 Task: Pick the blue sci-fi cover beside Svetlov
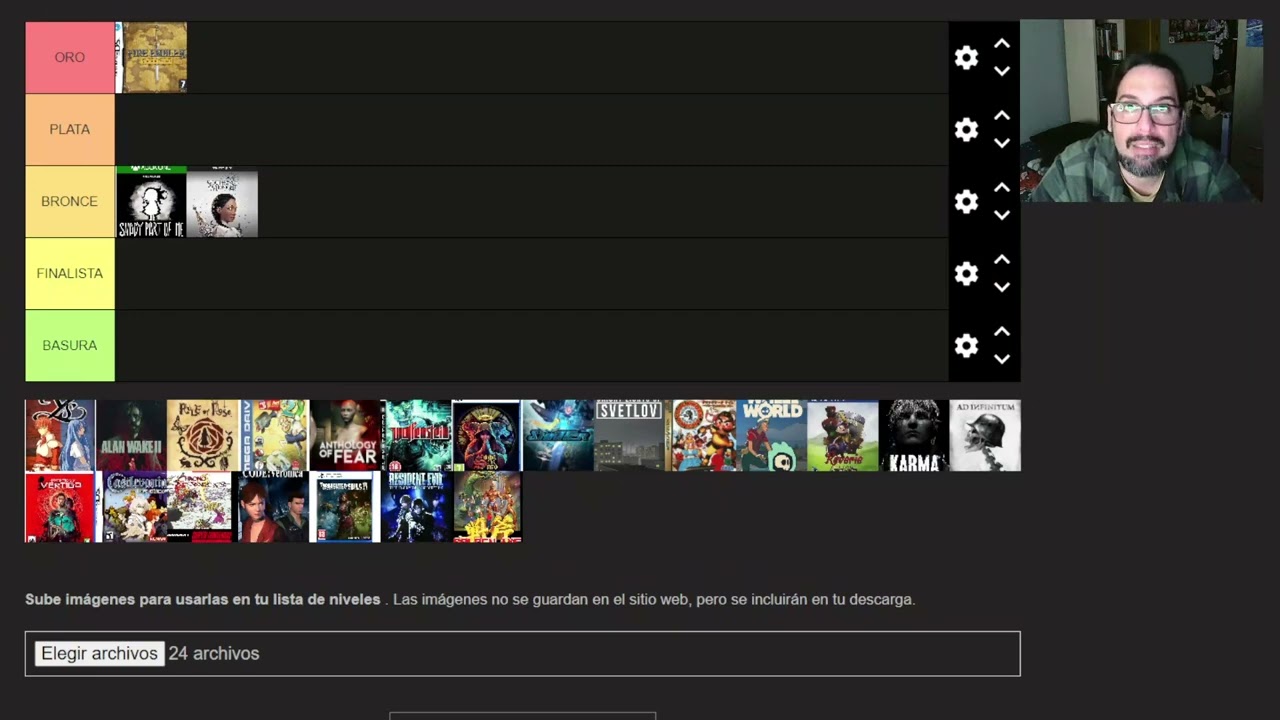pos(557,436)
